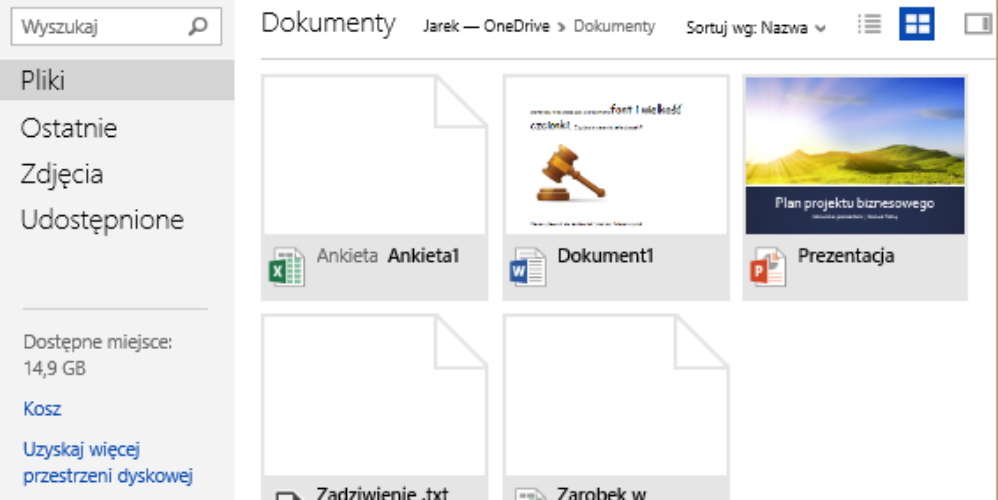
Task: Click the Zadziwienie .txt file name
Action: pos(383,493)
